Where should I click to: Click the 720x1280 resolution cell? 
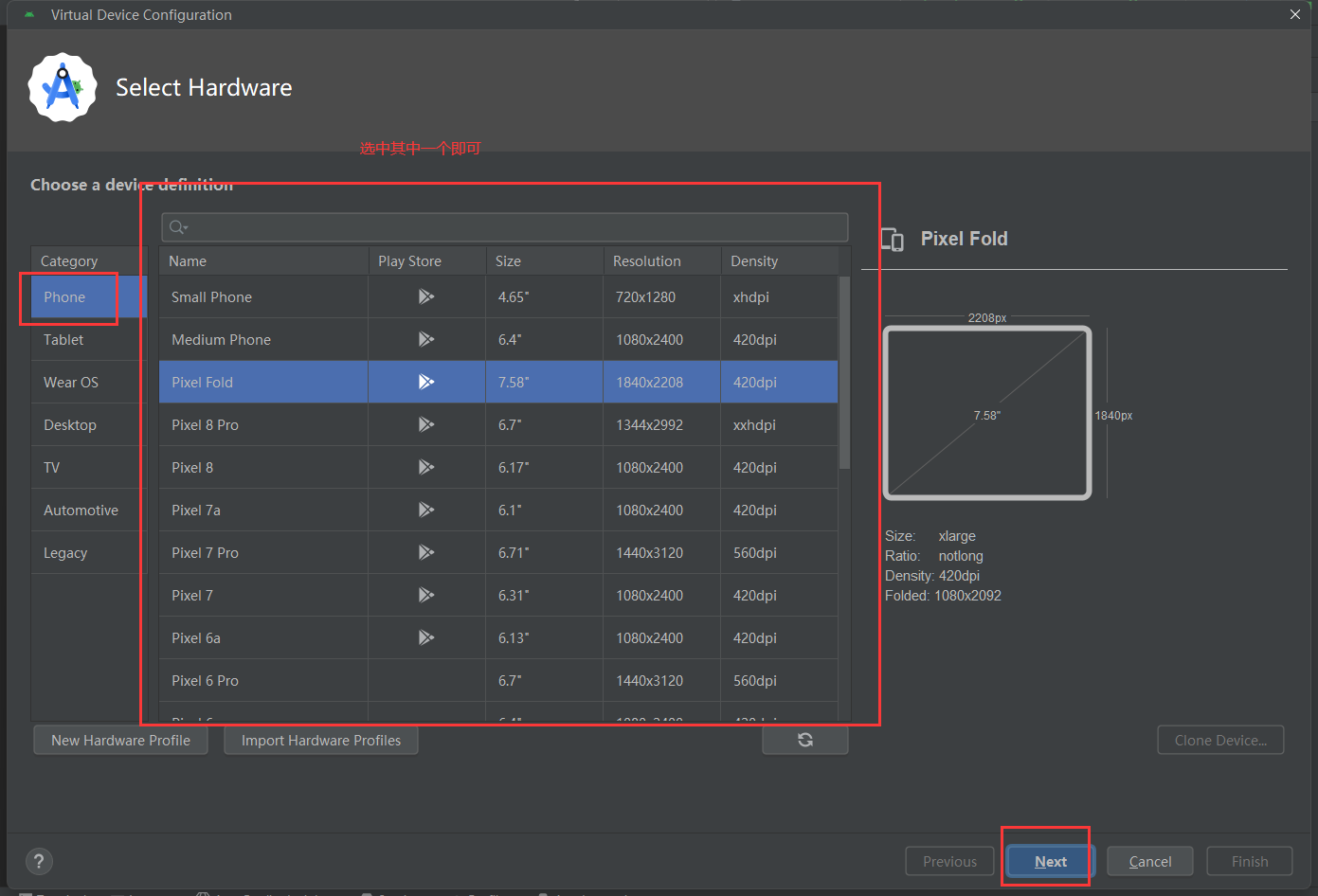tap(661, 296)
